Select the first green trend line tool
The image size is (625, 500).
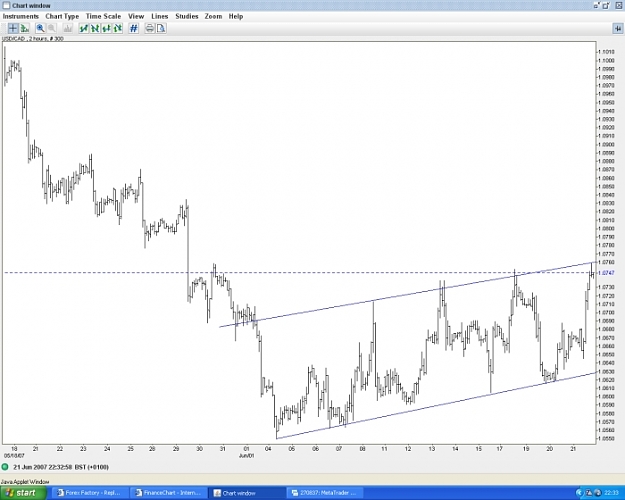click(x=84, y=28)
